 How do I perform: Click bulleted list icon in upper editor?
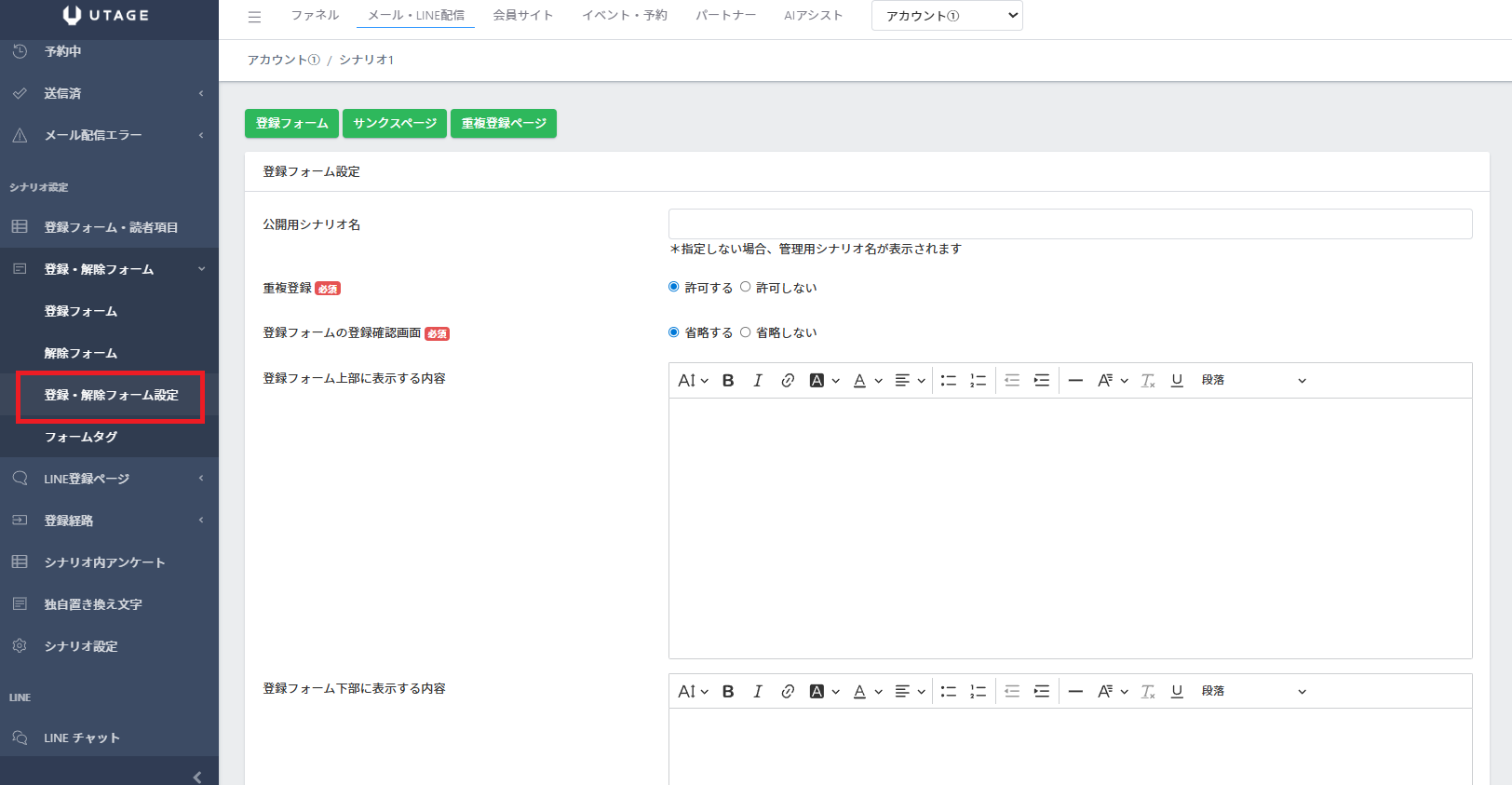pyautogui.click(x=948, y=380)
